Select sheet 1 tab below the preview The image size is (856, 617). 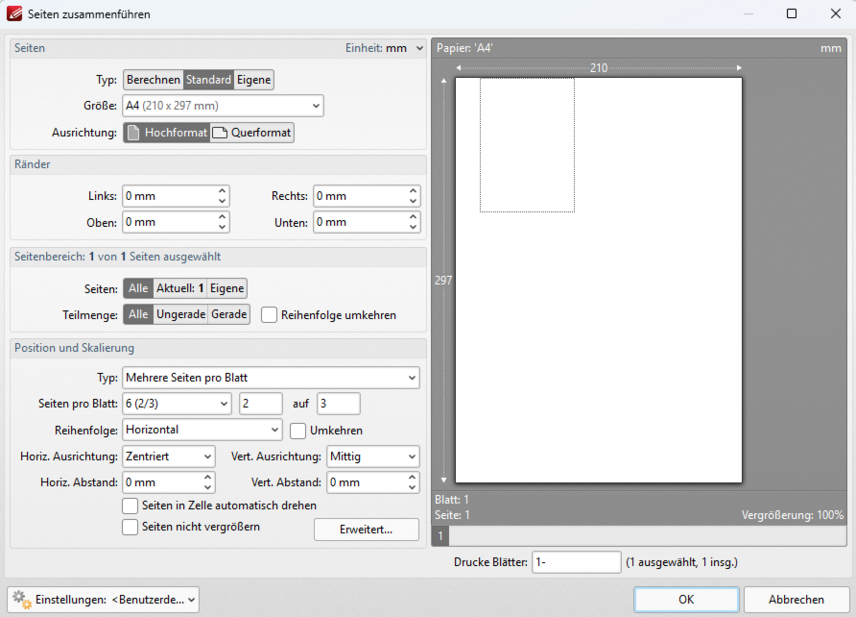440,537
